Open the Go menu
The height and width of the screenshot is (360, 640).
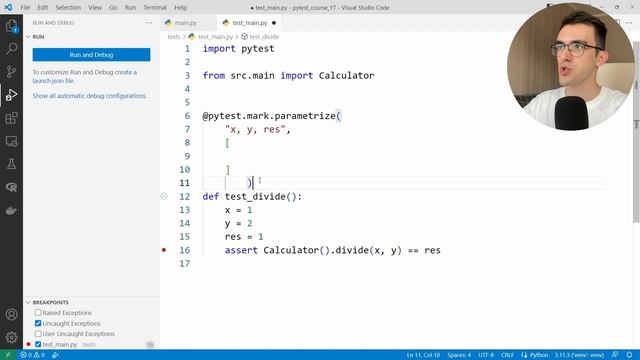pos(113,7)
